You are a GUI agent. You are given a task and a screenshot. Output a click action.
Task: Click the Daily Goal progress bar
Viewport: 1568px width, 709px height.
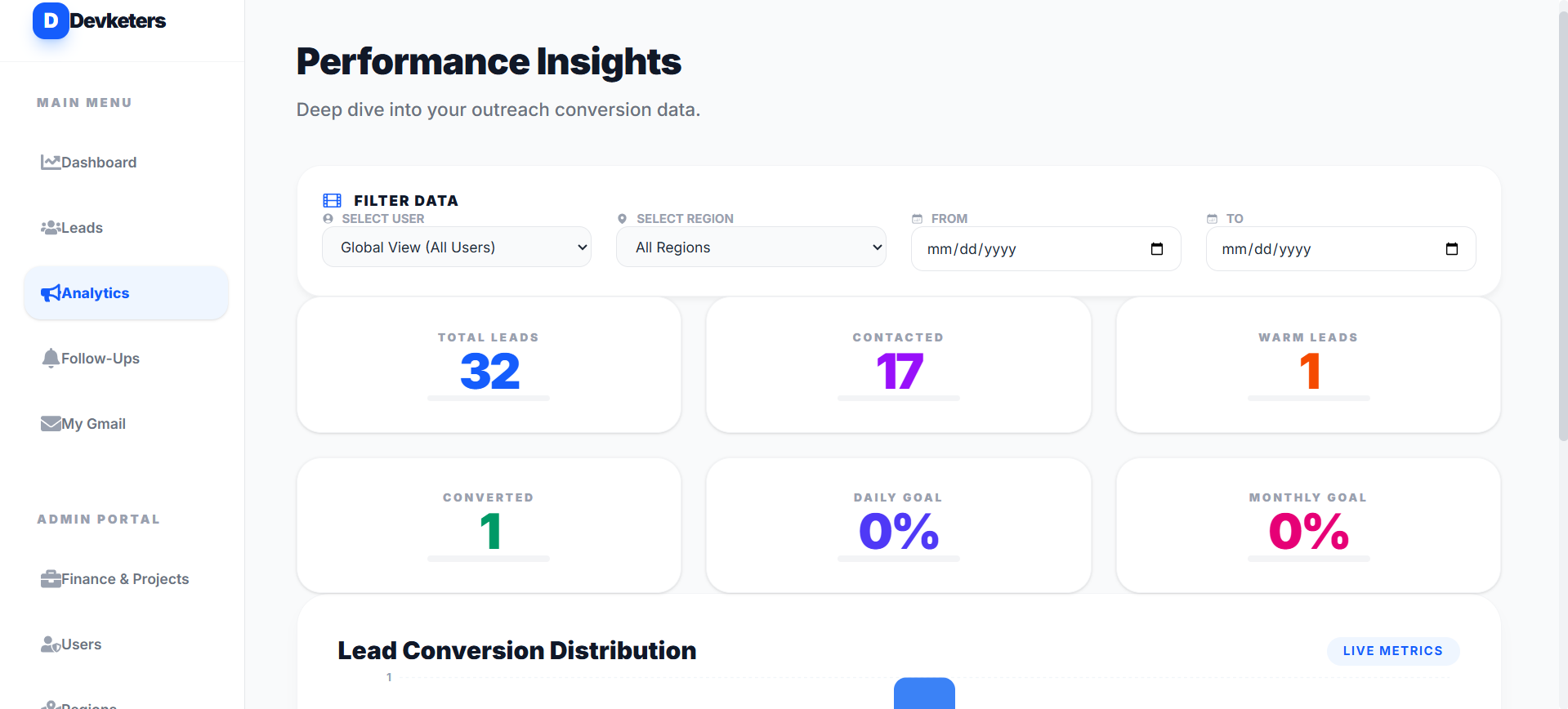pos(899,559)
